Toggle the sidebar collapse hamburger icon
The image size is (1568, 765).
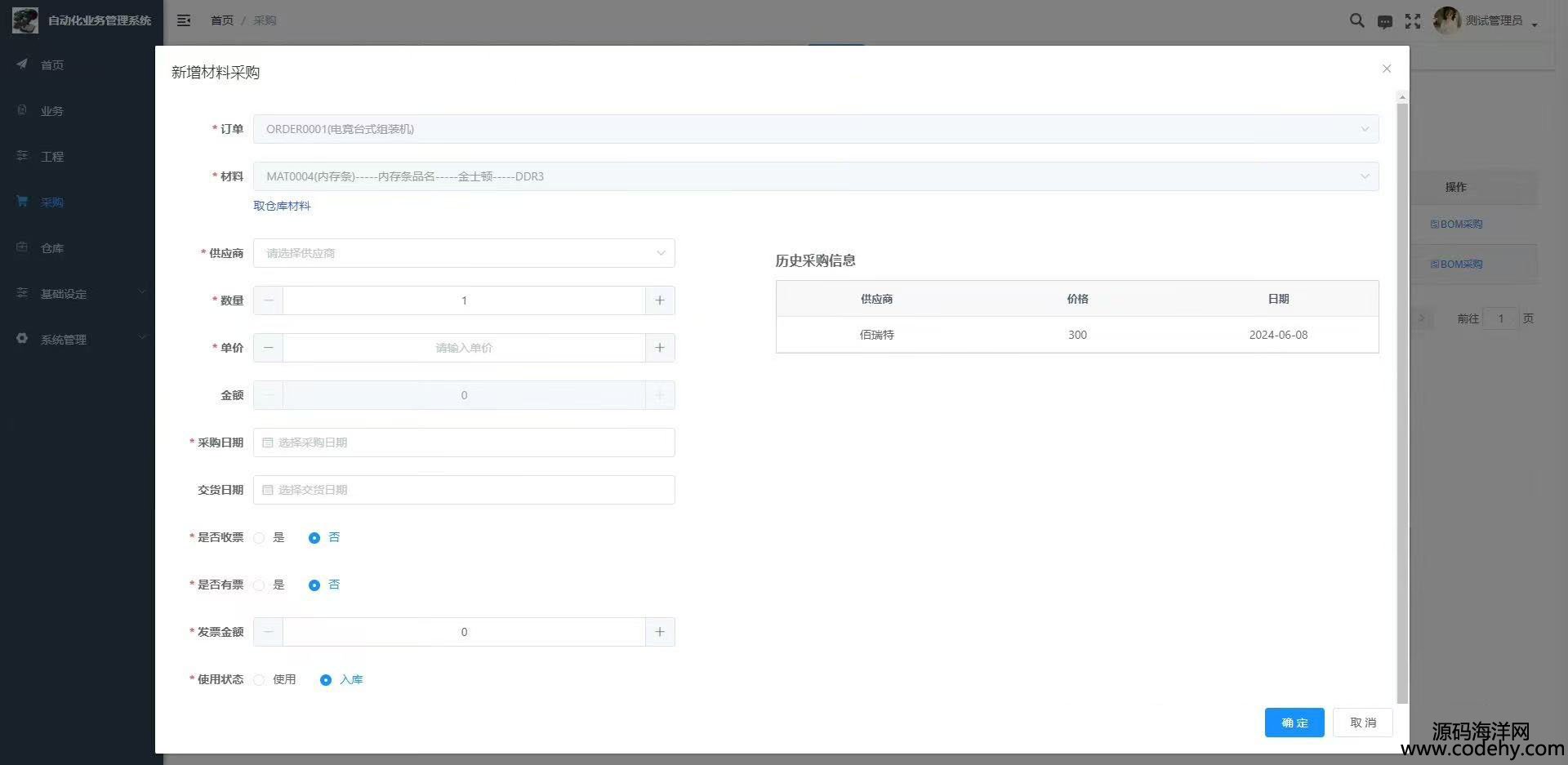(184, 20)
